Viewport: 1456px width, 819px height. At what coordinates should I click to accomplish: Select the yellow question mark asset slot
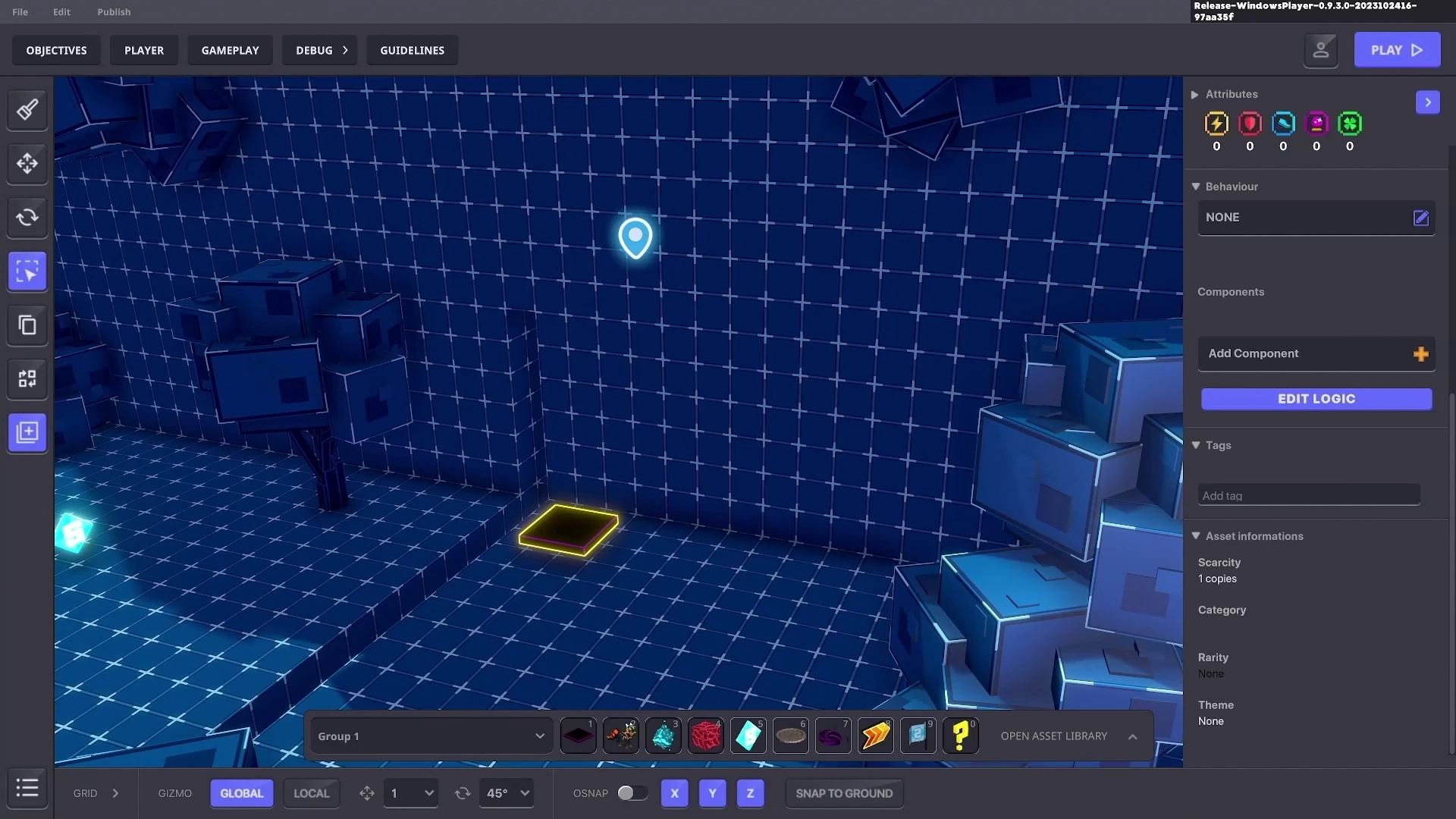pos(960,736)
